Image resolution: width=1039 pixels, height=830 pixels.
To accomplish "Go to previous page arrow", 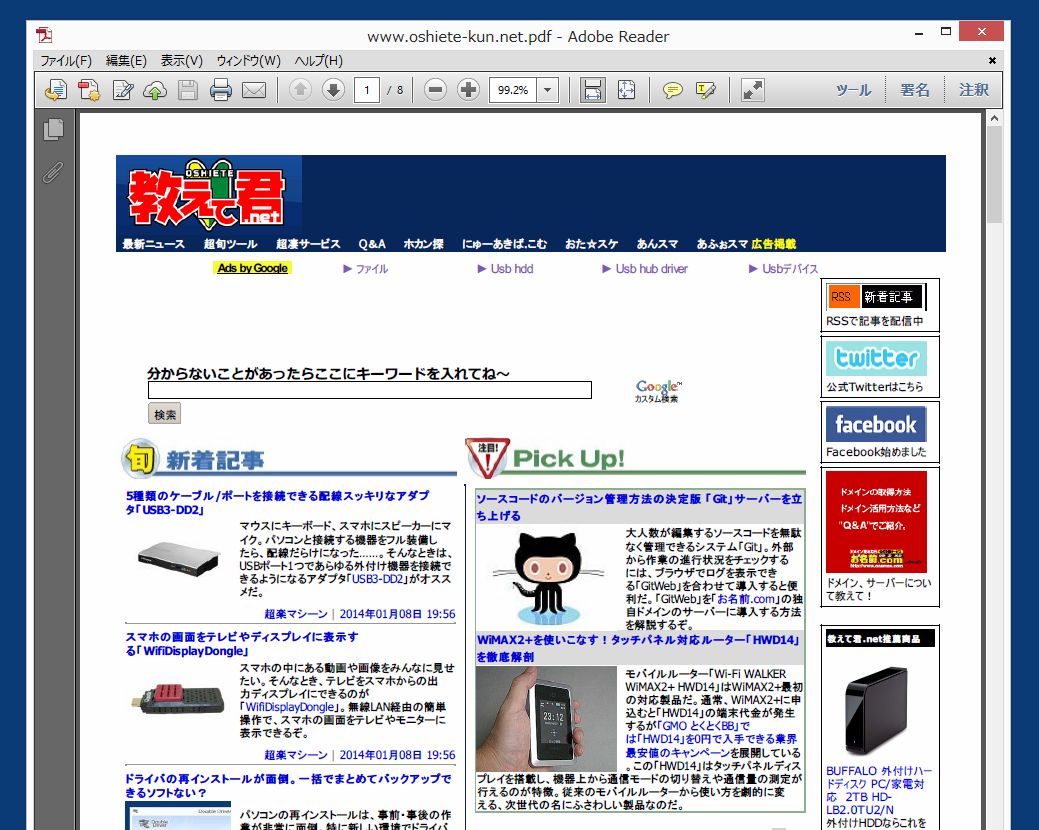I will click(x=300, y=89).
